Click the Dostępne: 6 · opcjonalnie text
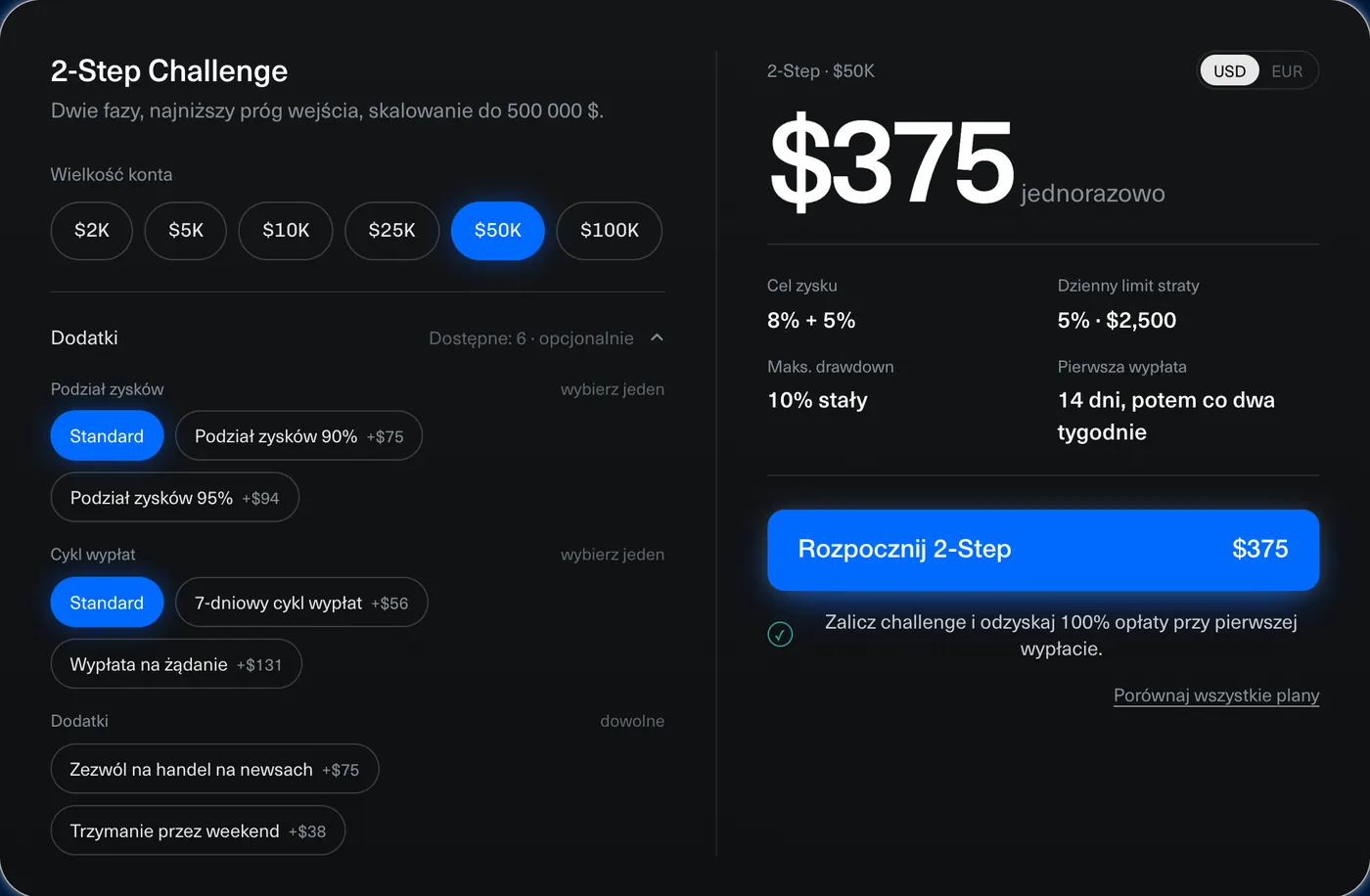Viewport: 1370px width, 896px height. [531, 338]
